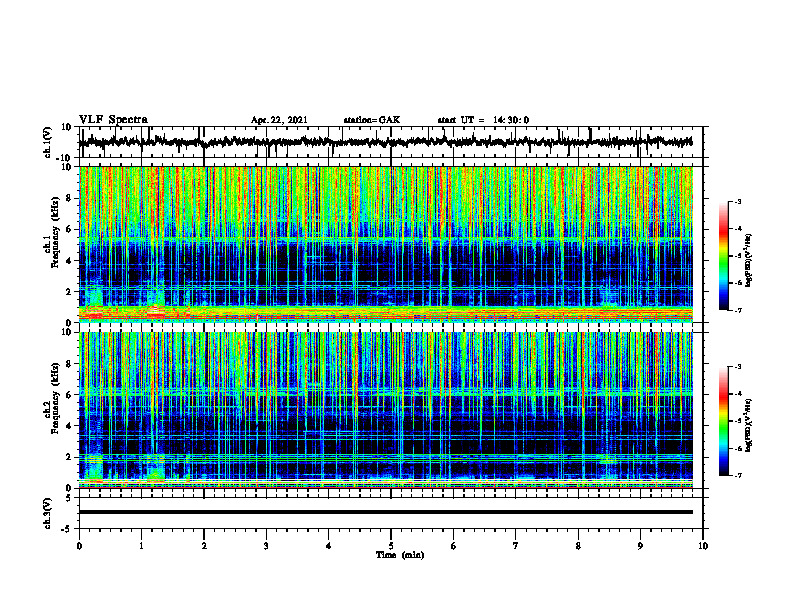Click the flat black ch.3 trace line
792x612 pixels.
385,512
